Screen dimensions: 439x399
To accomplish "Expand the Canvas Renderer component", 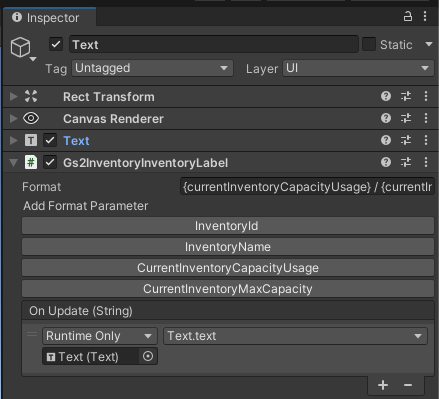I will [13, 118].
